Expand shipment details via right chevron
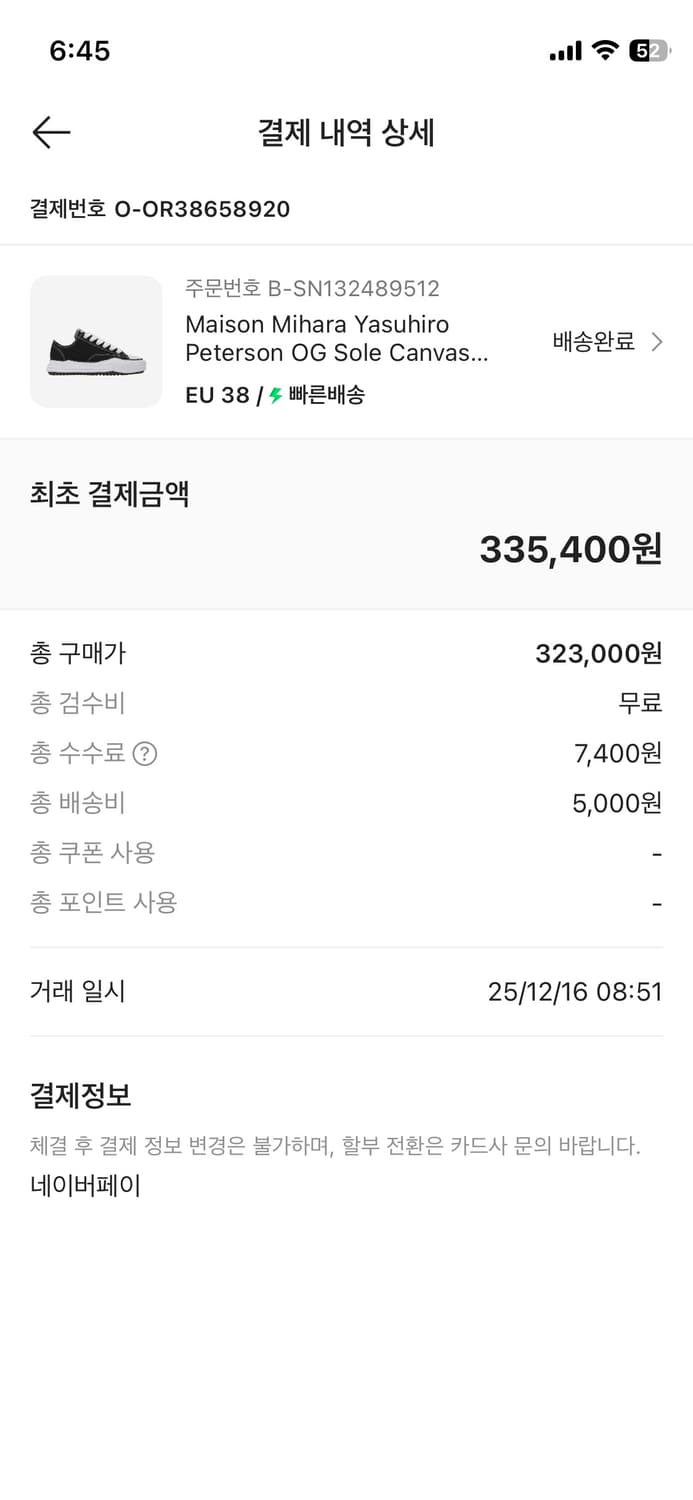Image resolution: width=693 pixels, height=1500 pixels. pyautogui.click(x=658, y=341)
